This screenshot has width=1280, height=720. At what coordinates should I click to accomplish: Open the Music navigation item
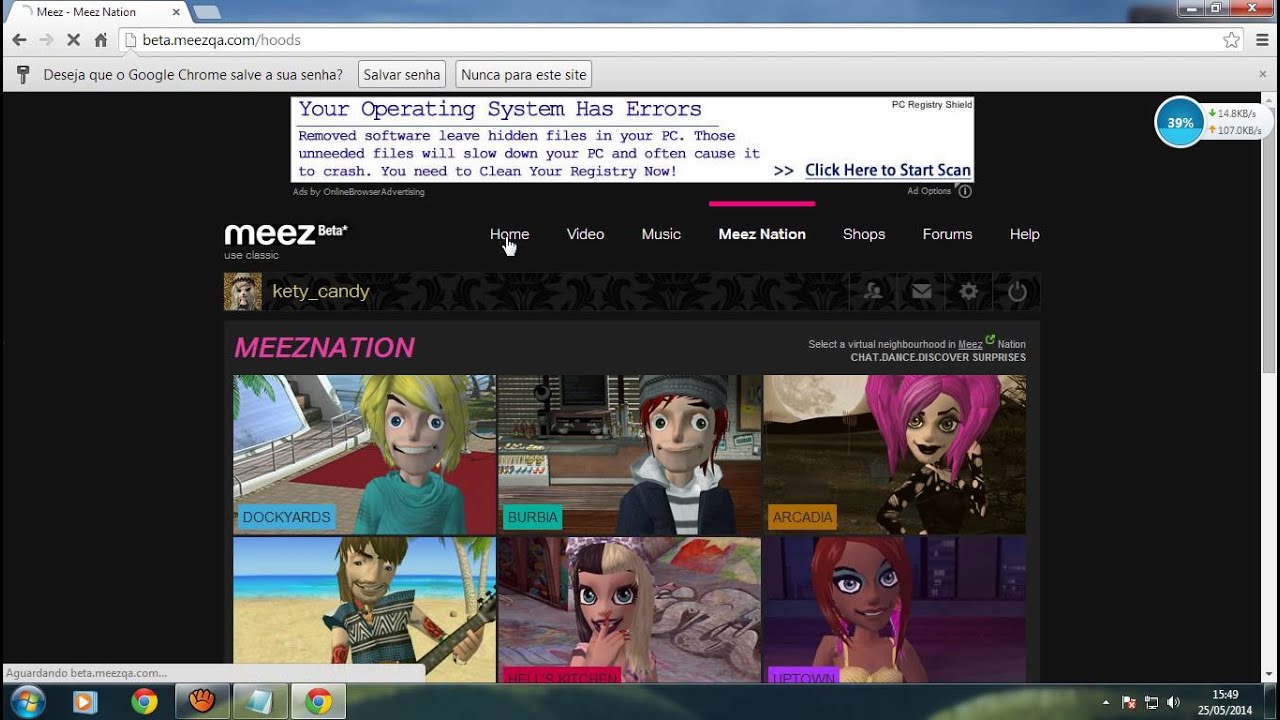pos(661,234)
